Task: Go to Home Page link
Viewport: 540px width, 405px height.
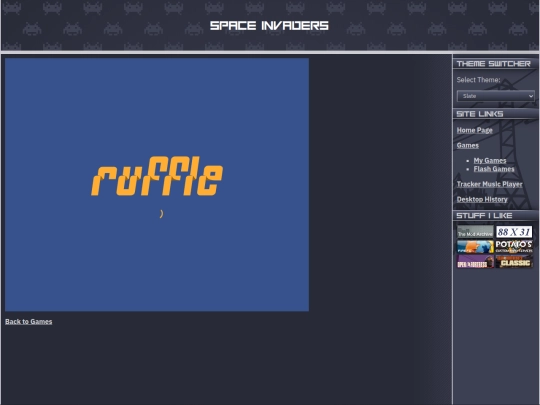Action: [474, 130]
